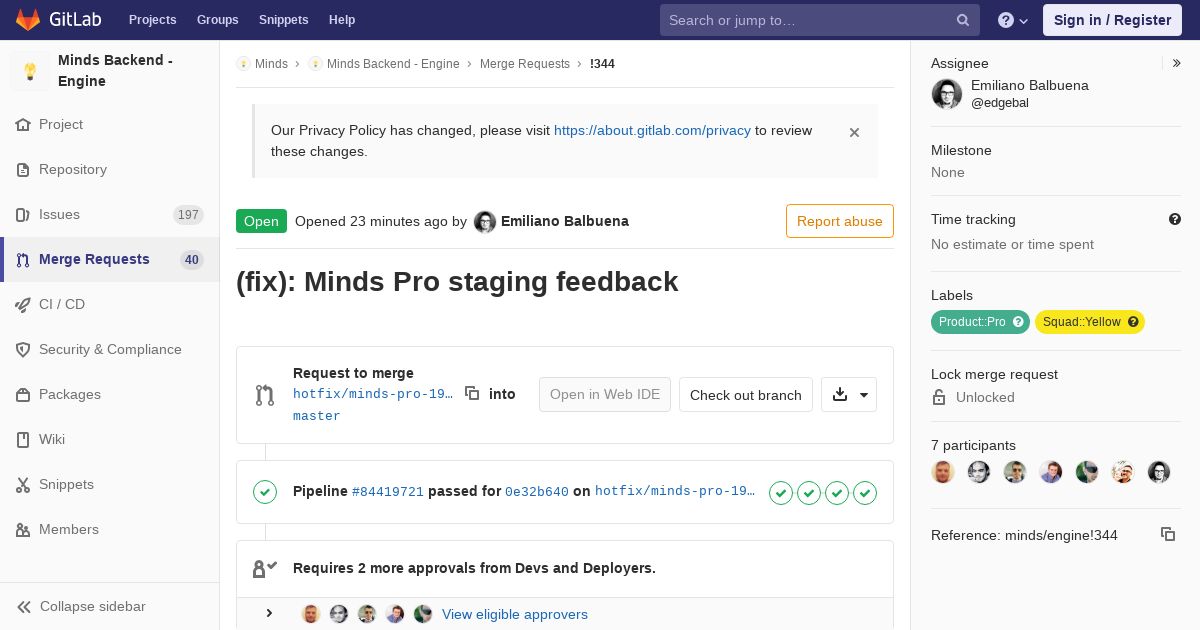This screenshot has width=1200, height=630.
Task: Click Squad::Yellow label
Action: point(1090,322)
